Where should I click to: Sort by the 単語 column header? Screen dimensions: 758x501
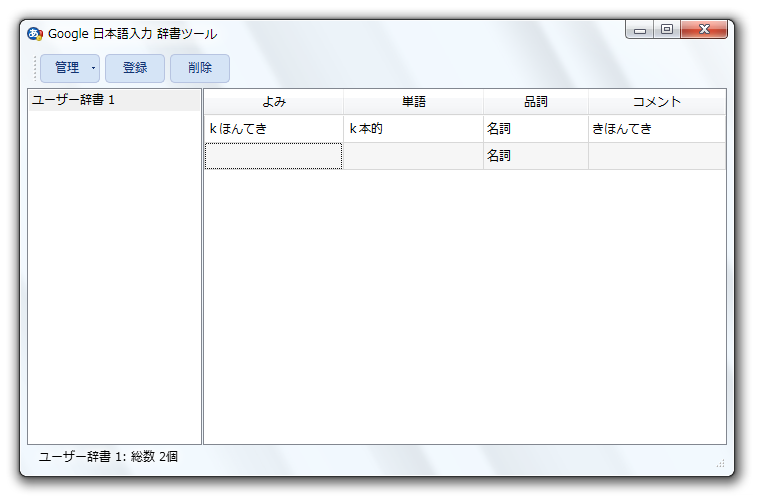tap(413, 102)
